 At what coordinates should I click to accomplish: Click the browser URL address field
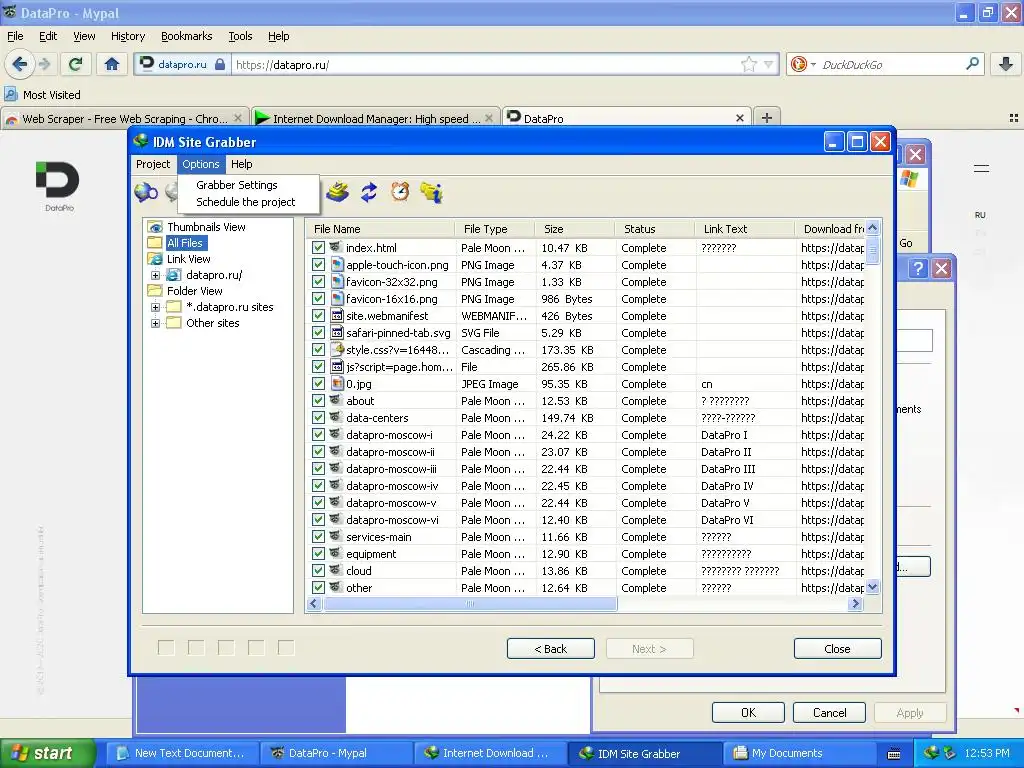[487, 64]
